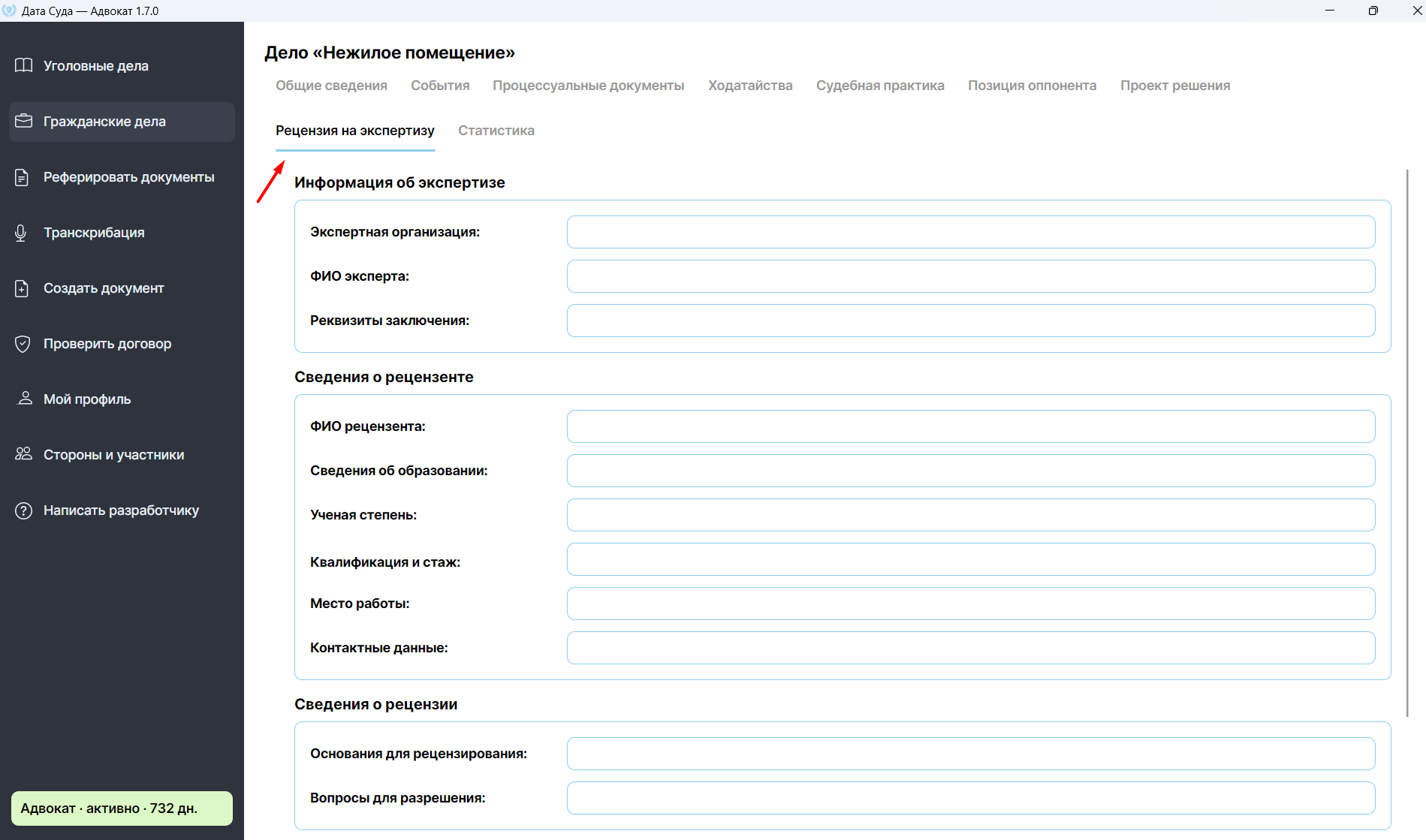
Task: Open the Процессуальные документы tab
Action: [589, 86]
